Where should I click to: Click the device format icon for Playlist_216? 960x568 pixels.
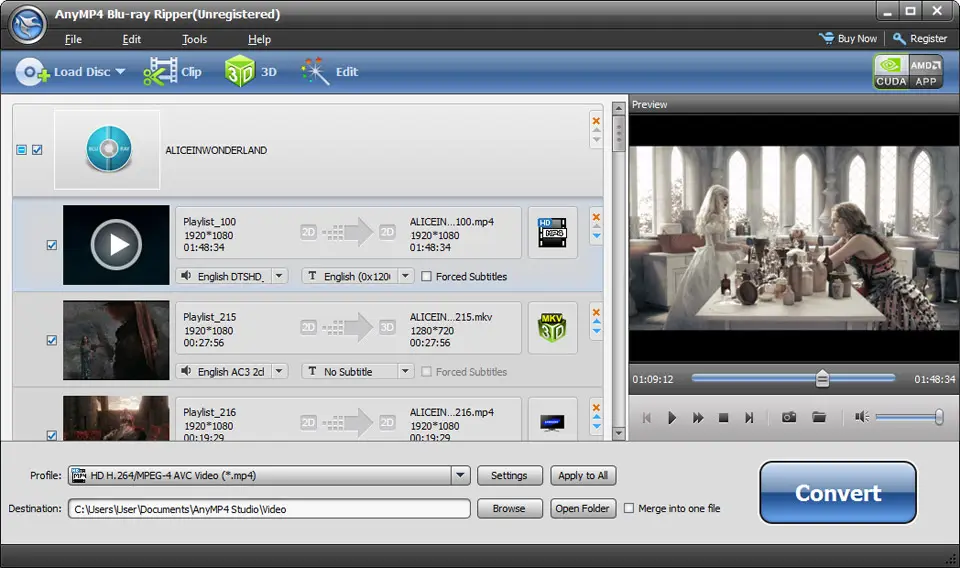tap(552, 422)
